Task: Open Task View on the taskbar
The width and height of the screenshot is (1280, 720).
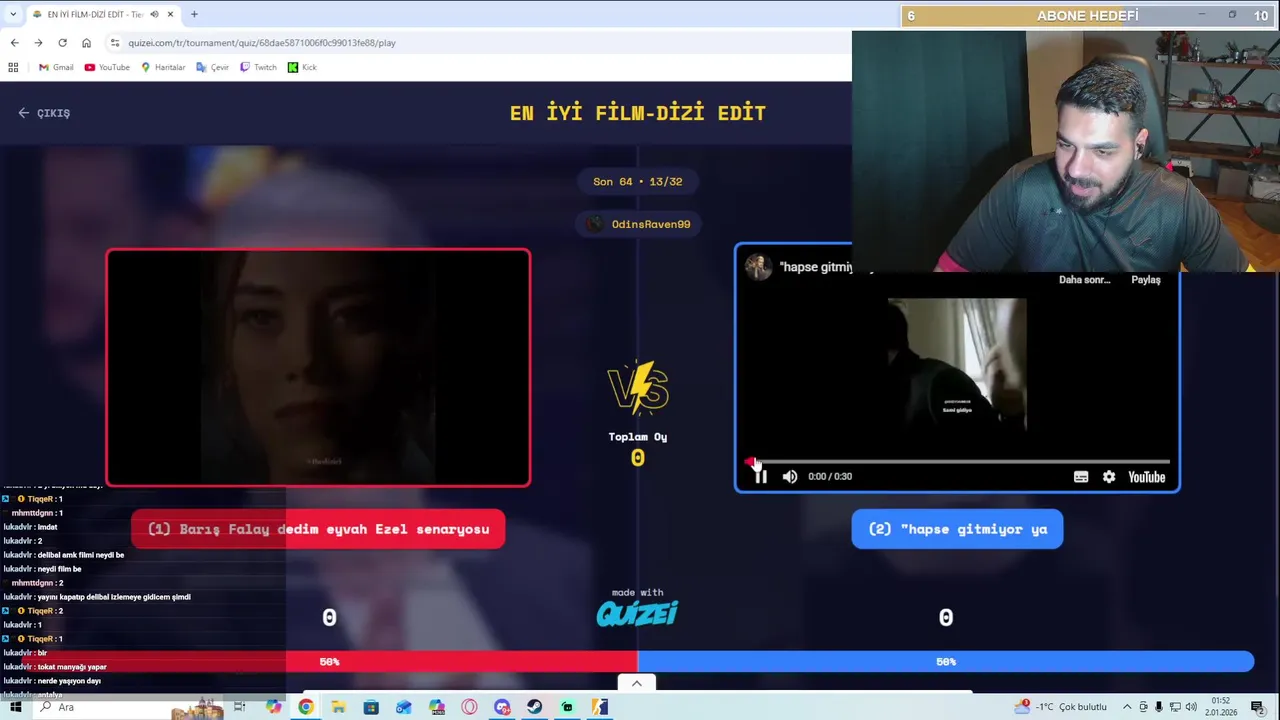Action: [240, 707]
